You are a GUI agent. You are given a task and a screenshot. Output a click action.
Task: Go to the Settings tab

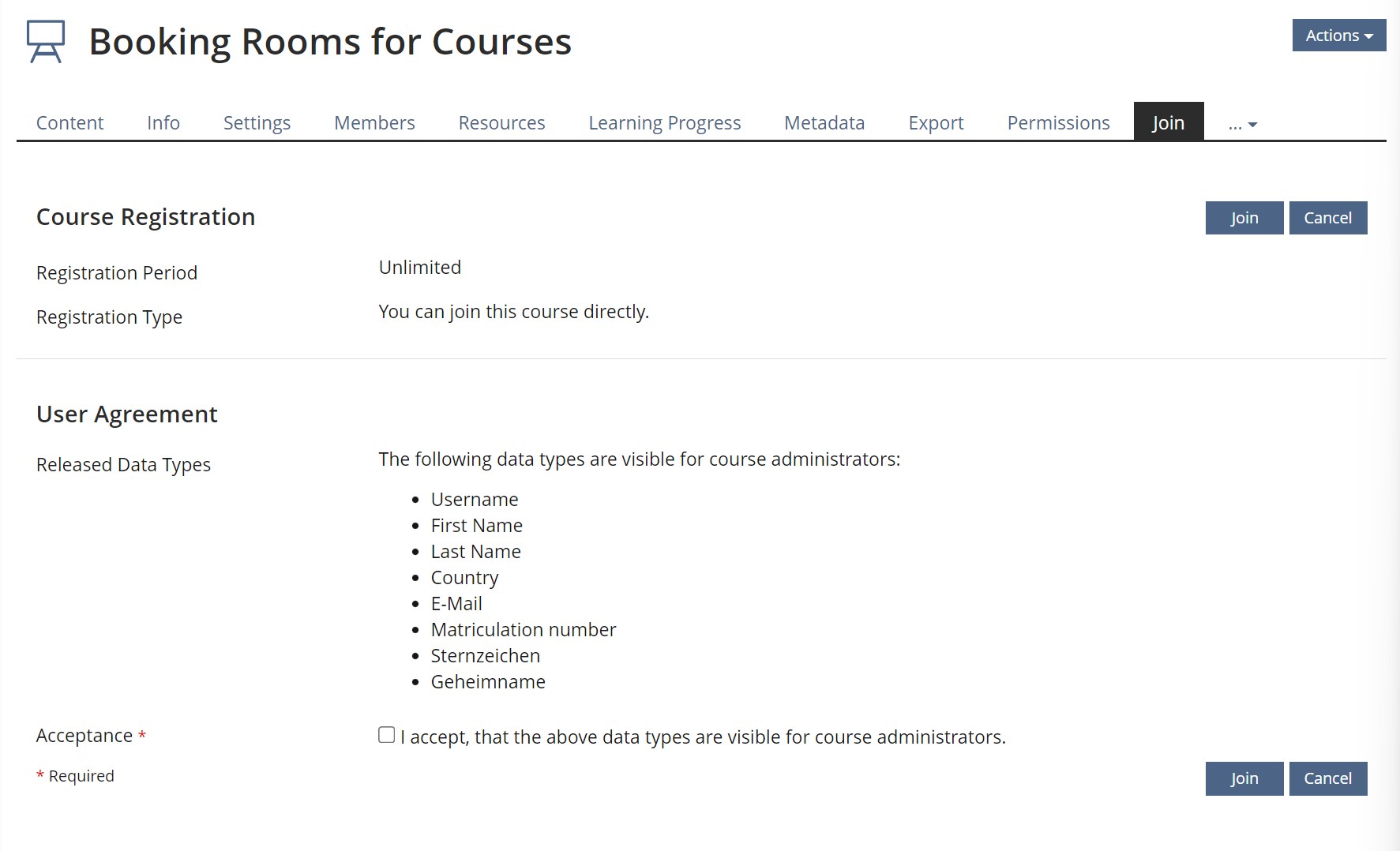[257, 123]
